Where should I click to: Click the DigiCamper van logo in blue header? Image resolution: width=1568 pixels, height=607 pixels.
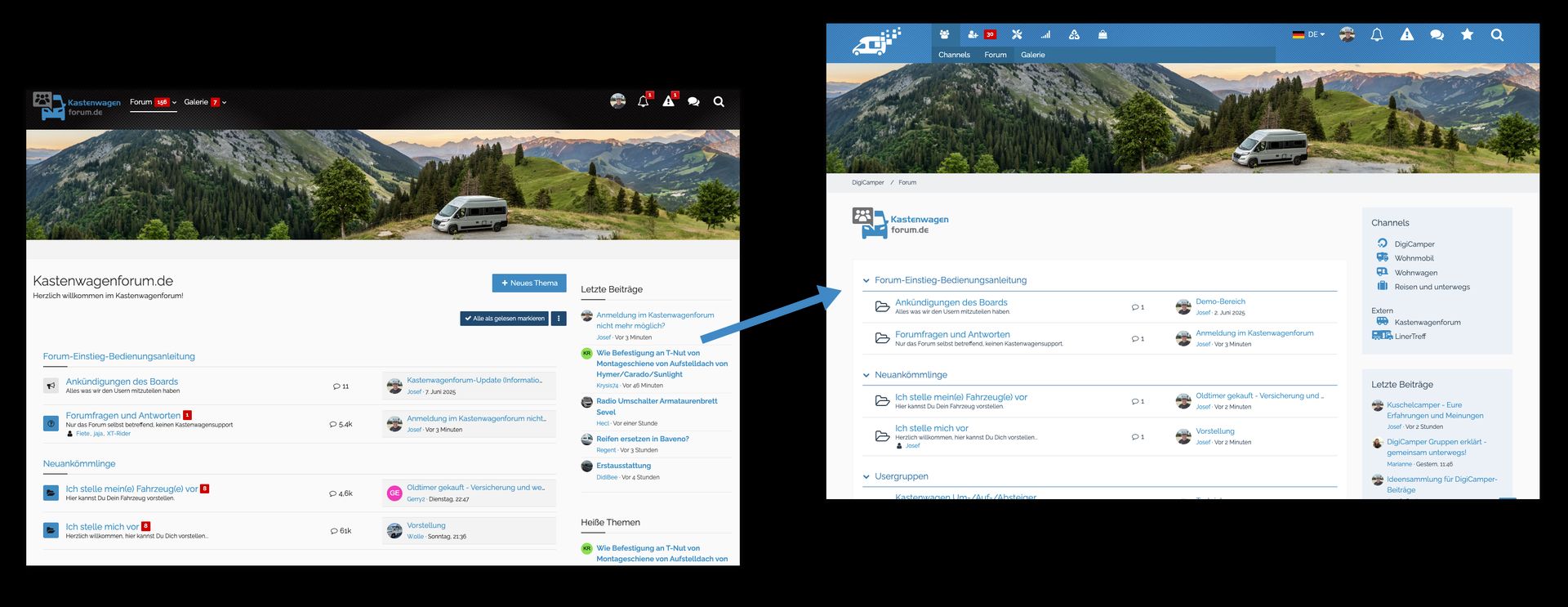coord(876,42)
